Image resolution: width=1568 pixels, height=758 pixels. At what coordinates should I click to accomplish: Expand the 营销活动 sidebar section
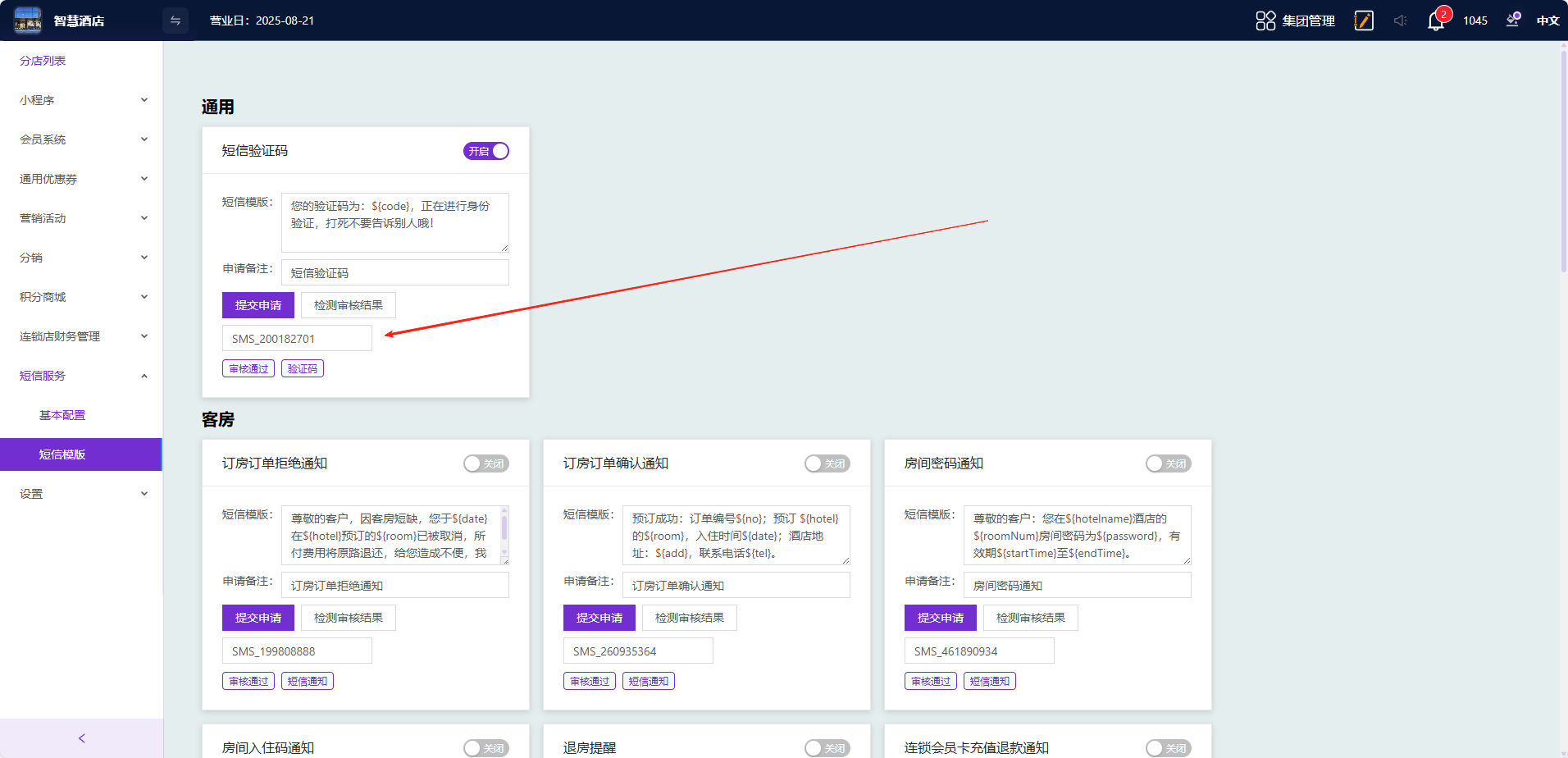pos(82,218)
